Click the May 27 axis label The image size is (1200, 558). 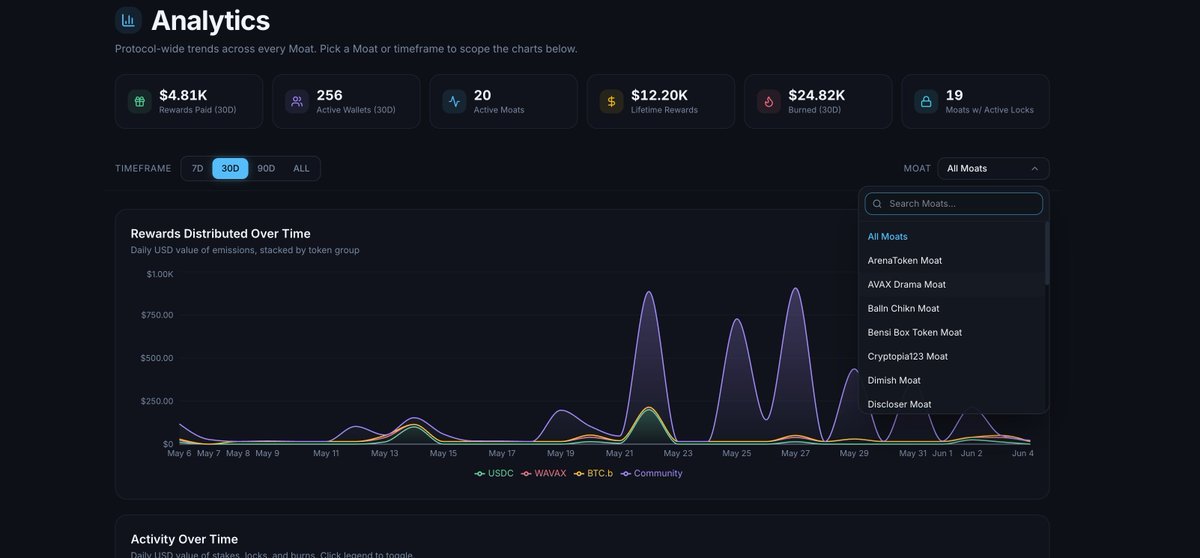796,453
